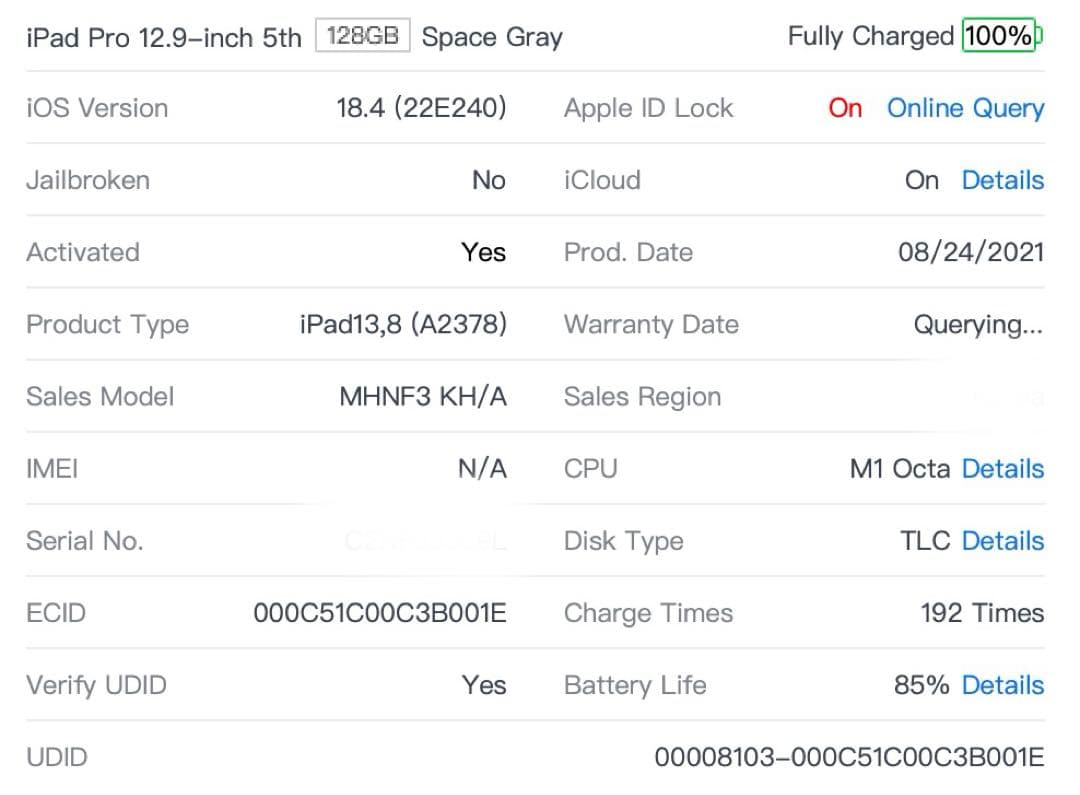Image resolution: width=1080 pixels, height=796 pixels.
Task: Select the UDID value text
Action: click(x=849, y=757)
